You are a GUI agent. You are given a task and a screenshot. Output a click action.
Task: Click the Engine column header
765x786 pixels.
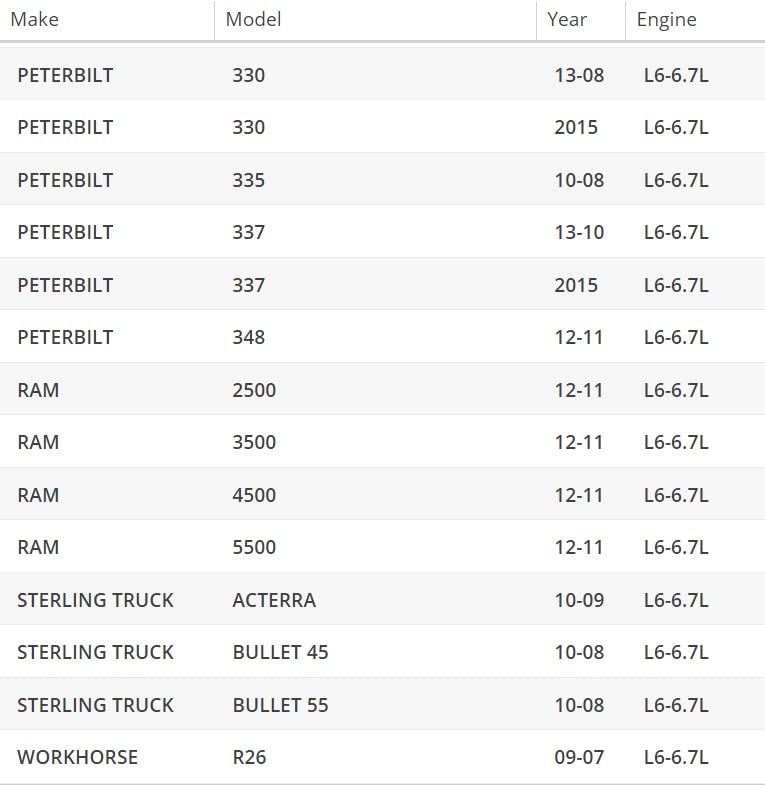coord(666,19)
